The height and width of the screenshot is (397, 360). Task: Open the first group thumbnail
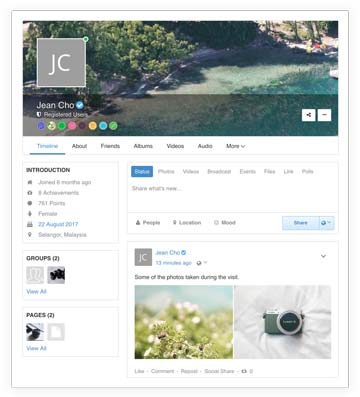(35, 275)
